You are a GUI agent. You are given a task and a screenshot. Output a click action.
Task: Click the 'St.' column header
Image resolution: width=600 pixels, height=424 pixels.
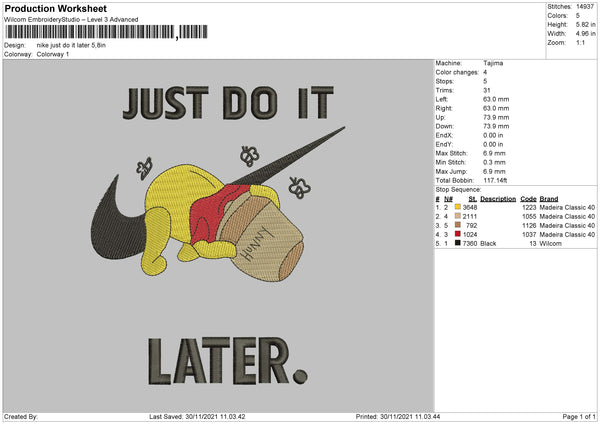(x=473, y=199)
